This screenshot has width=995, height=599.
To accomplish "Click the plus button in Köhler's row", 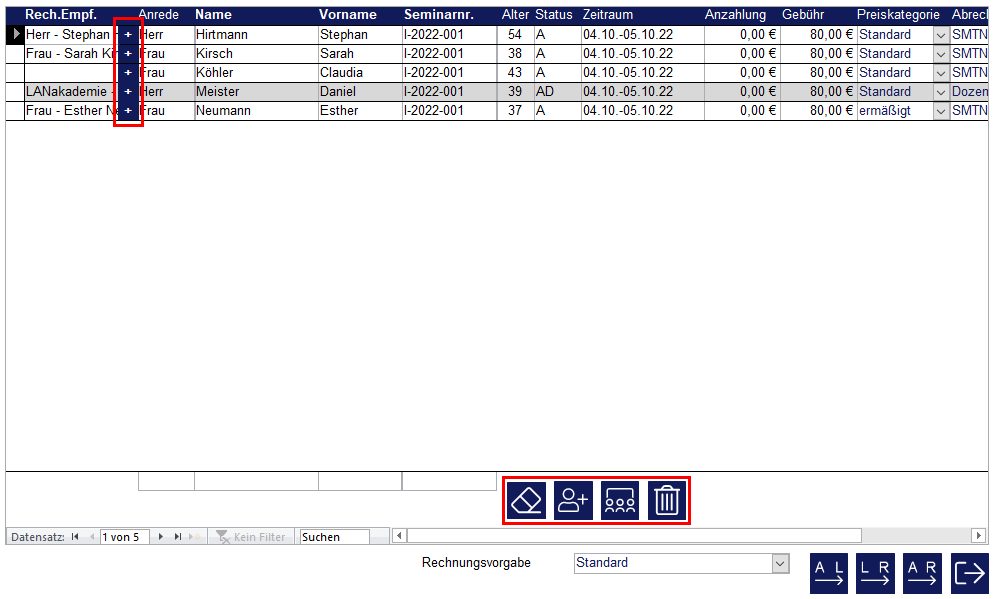I will coord(128,73).
